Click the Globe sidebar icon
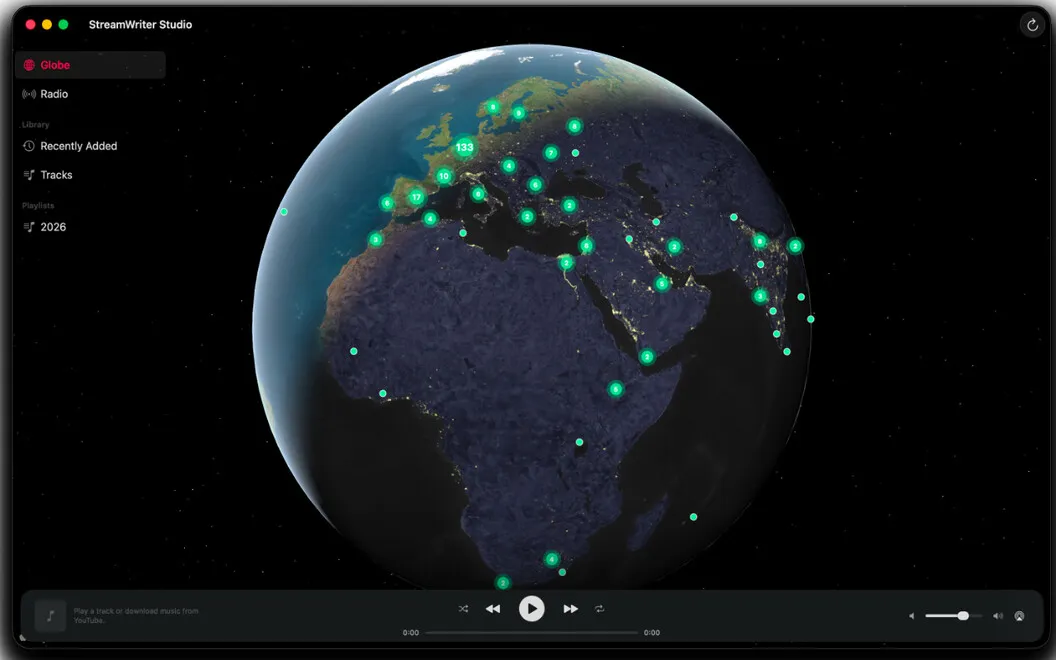This screenshot has height=660, width=1056. [x=29, y=65]
